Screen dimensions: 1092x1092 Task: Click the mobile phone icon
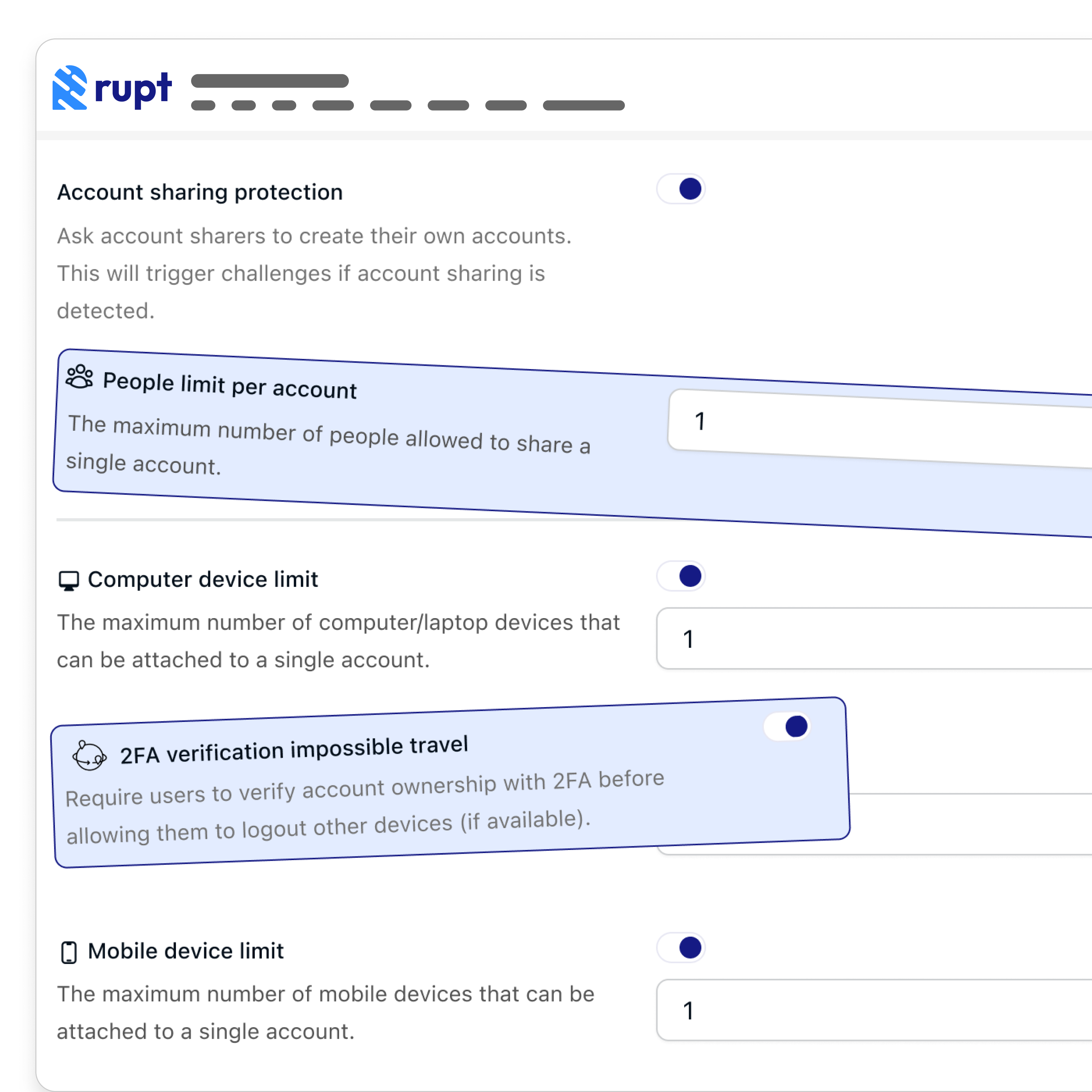(x=69, y=952)
